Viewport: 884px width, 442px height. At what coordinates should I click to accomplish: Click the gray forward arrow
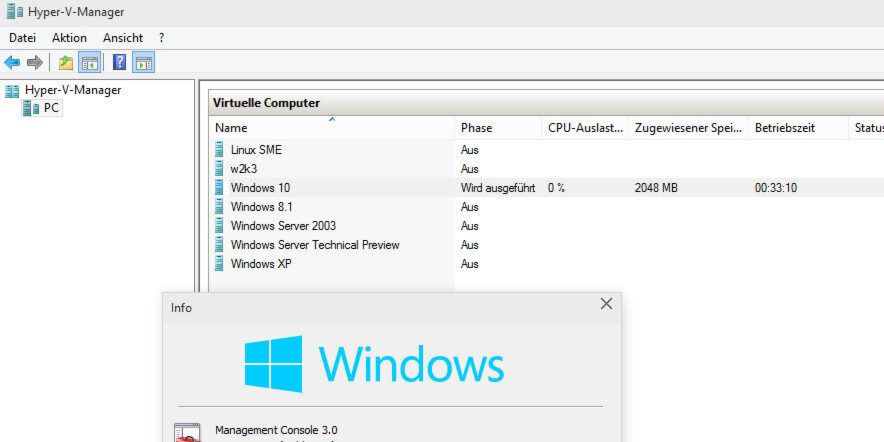coord(35,63)
